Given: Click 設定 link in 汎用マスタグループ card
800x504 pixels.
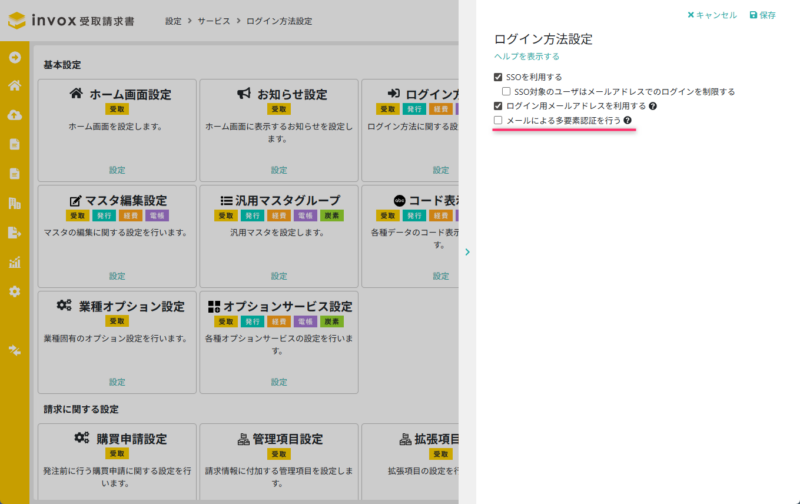Looking at the screenshot, I should (279, 276).
